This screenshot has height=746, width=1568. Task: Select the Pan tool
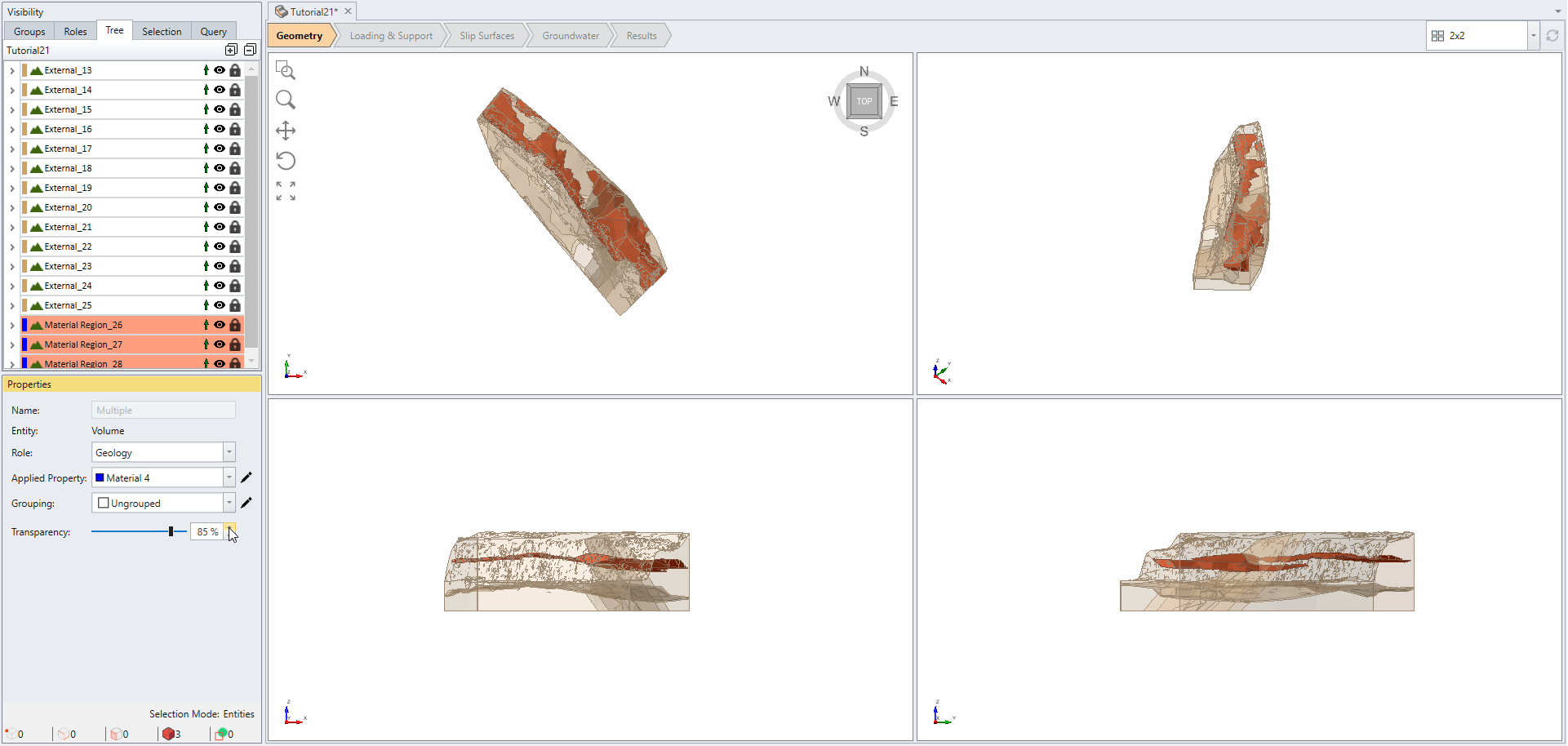tap(286, 130)
